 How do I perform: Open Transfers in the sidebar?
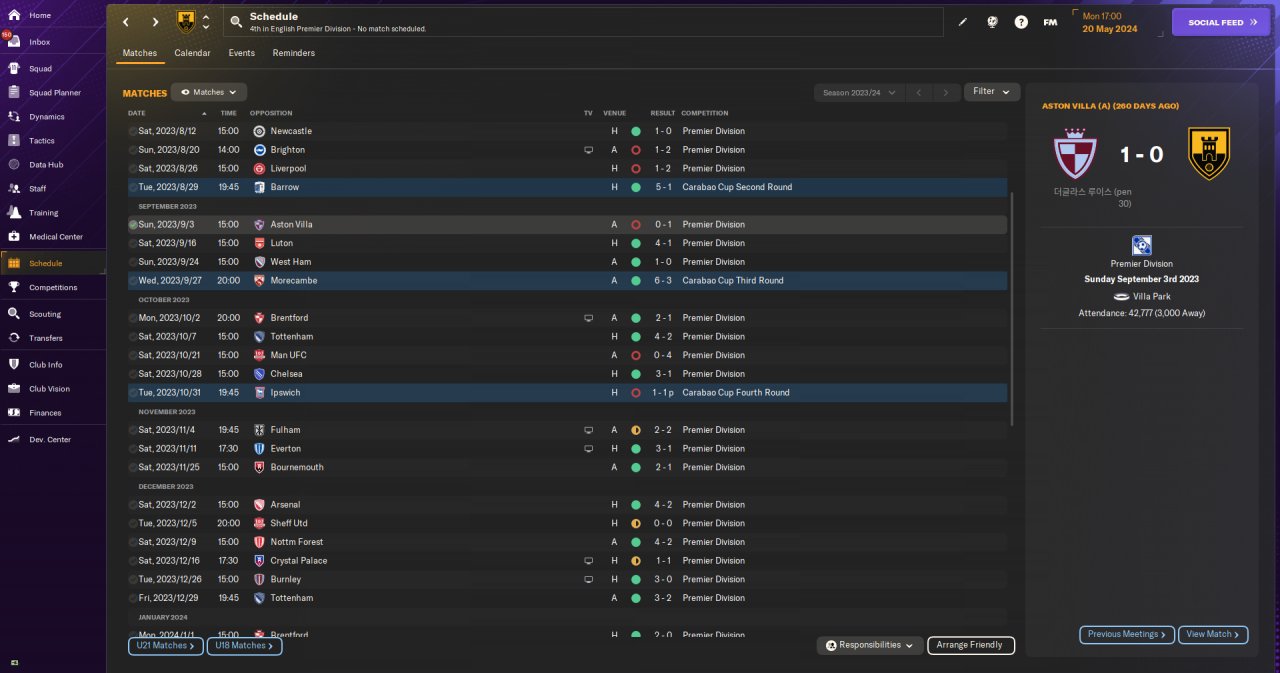pyautogui.click(x=46, y=338)
